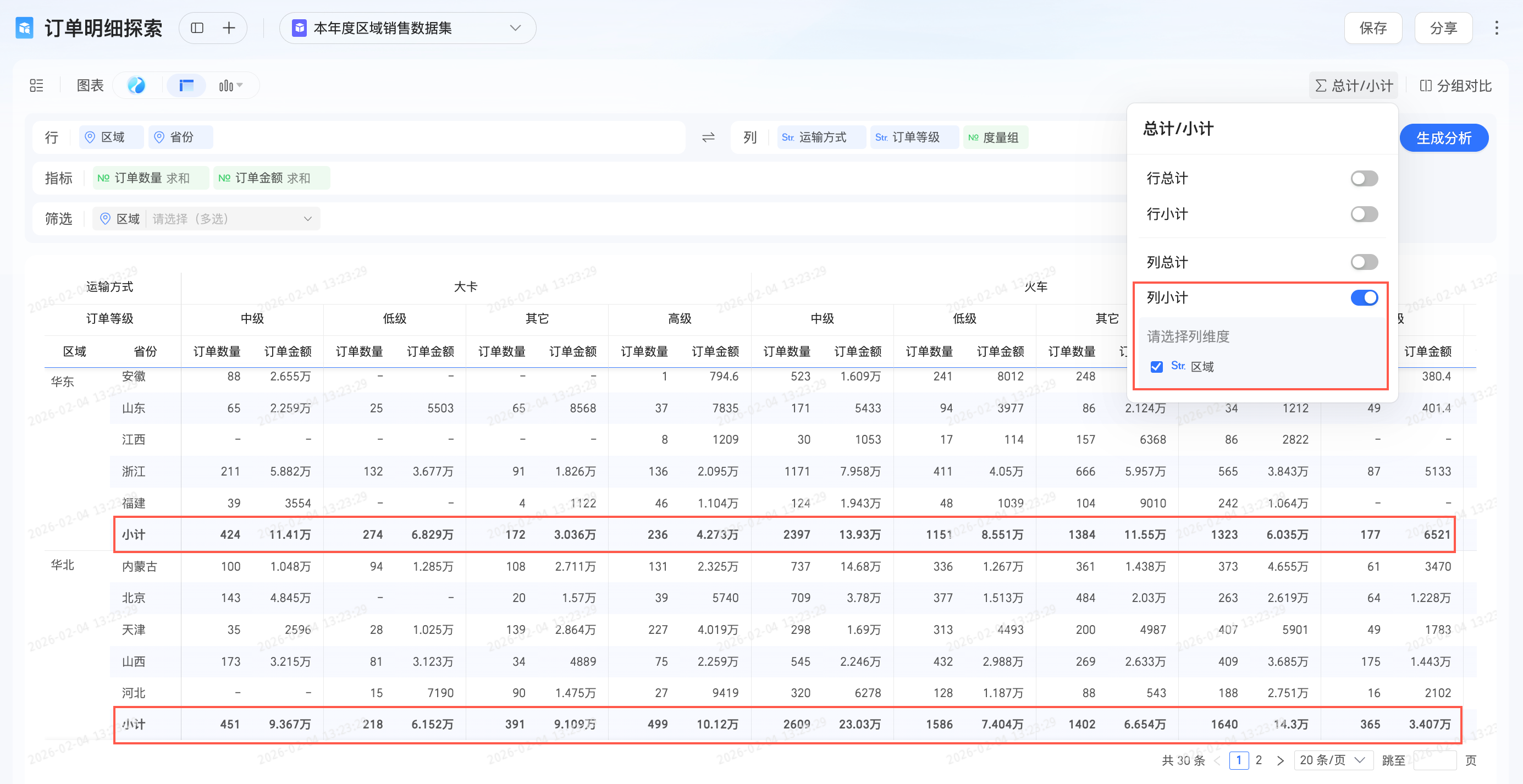1523x784 pixels.
Task: Open the bar chart type dropdown icon
Action: [230, 86]
